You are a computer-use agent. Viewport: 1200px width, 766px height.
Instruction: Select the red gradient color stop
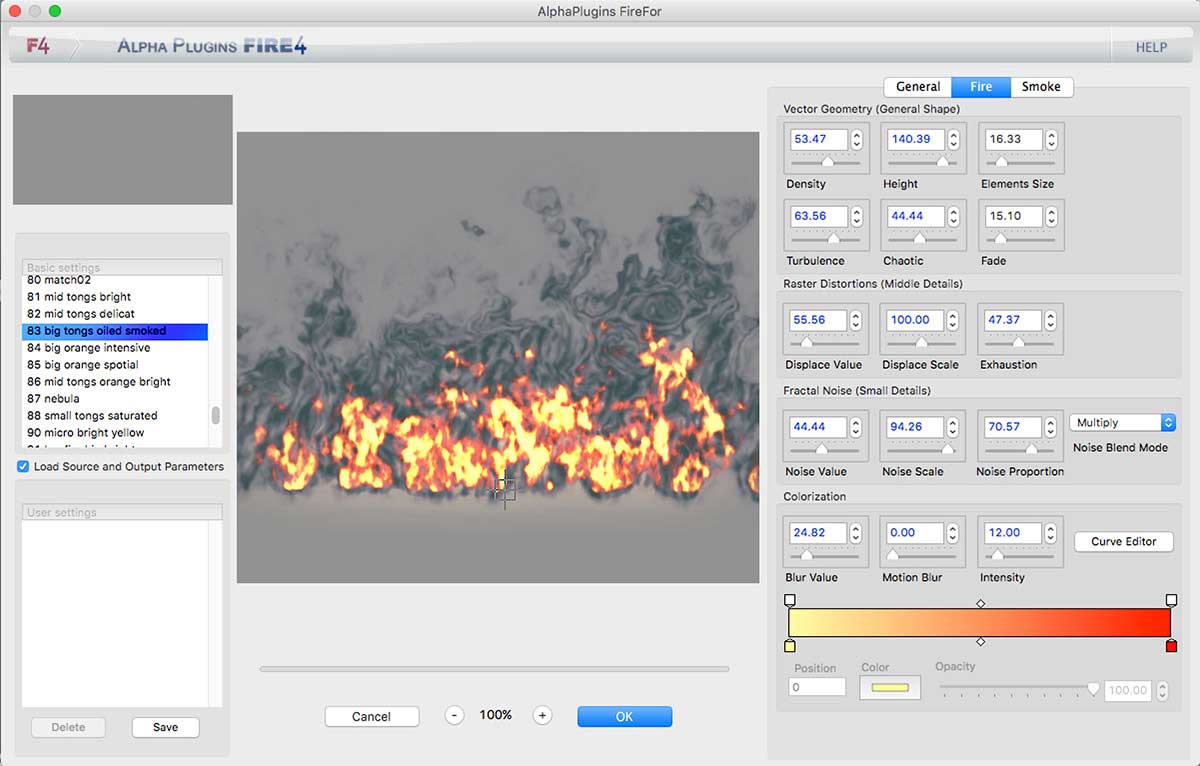[x=1171, y=646]
